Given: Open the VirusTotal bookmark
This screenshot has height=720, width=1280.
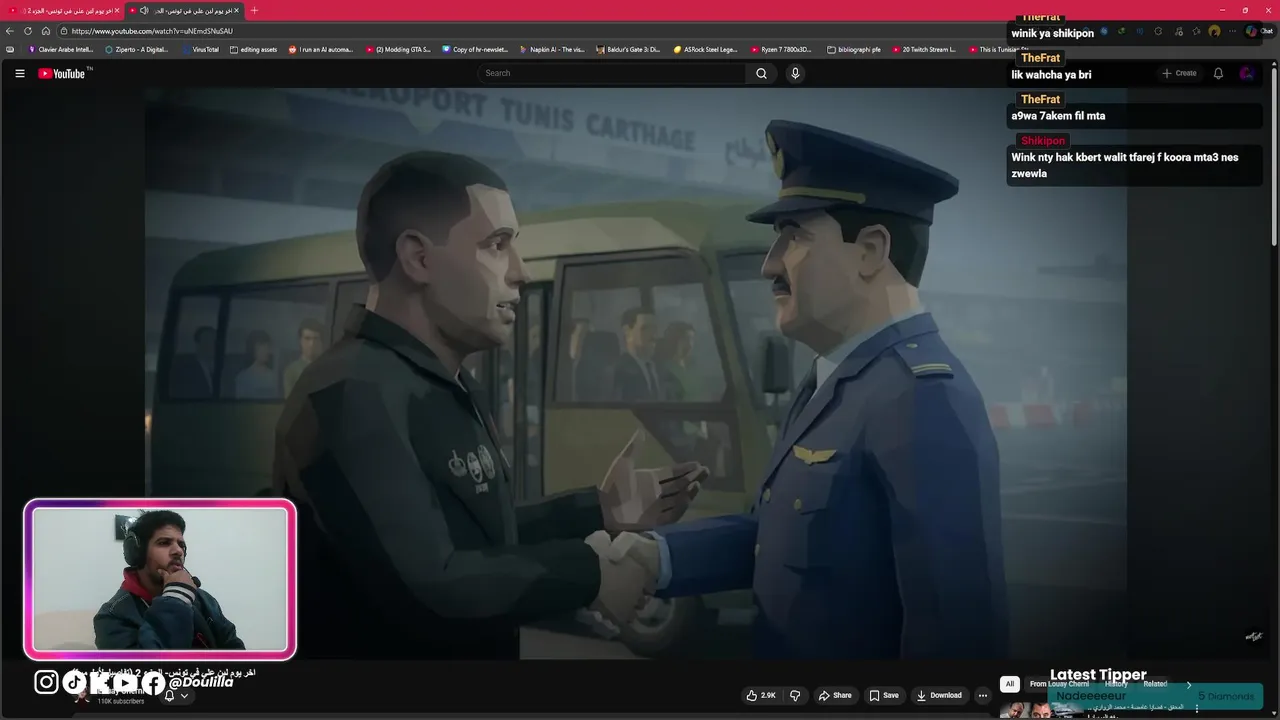Looking at the screenshot, I should (x=200, y=49).
